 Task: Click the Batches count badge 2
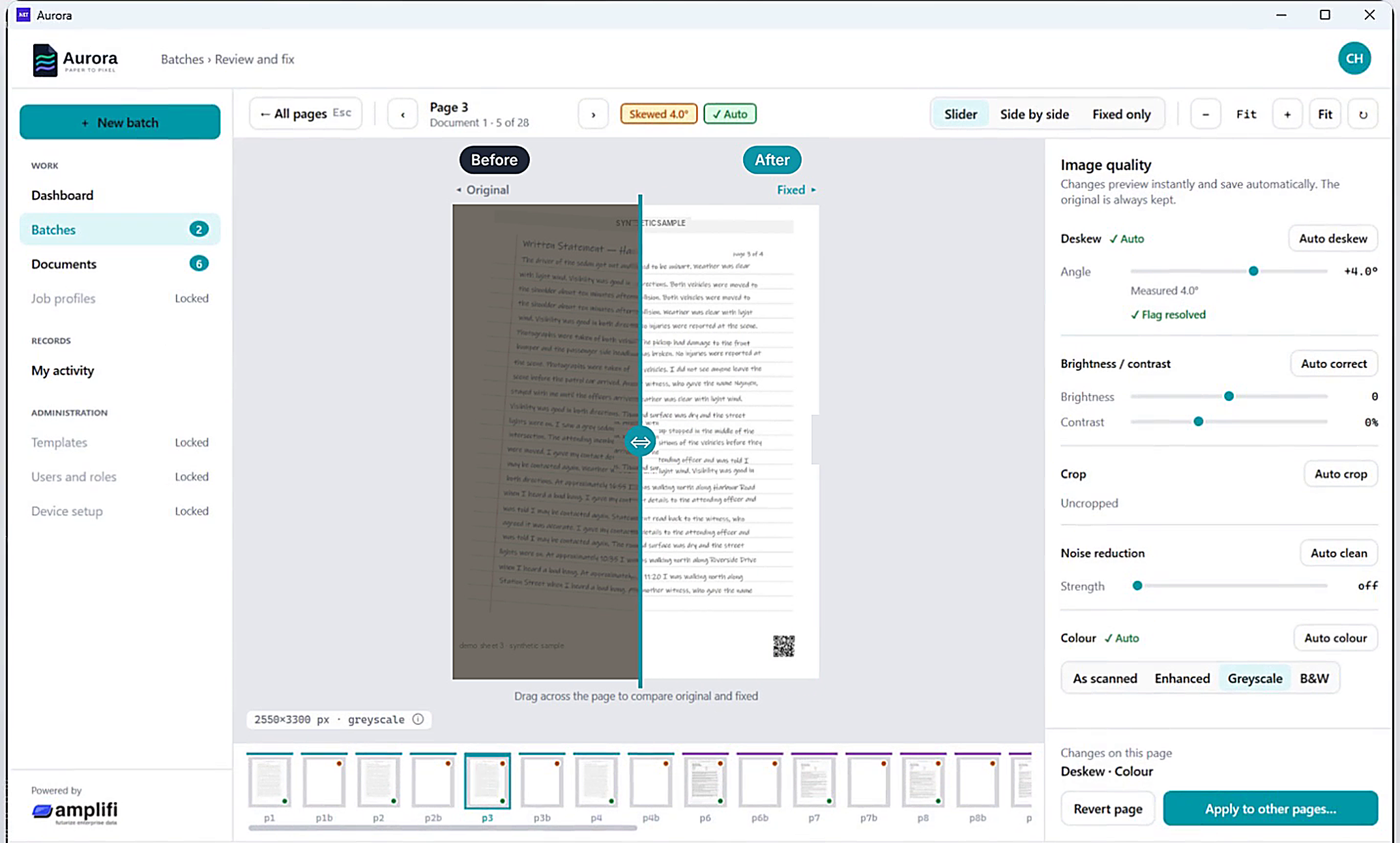coord(199,229)
